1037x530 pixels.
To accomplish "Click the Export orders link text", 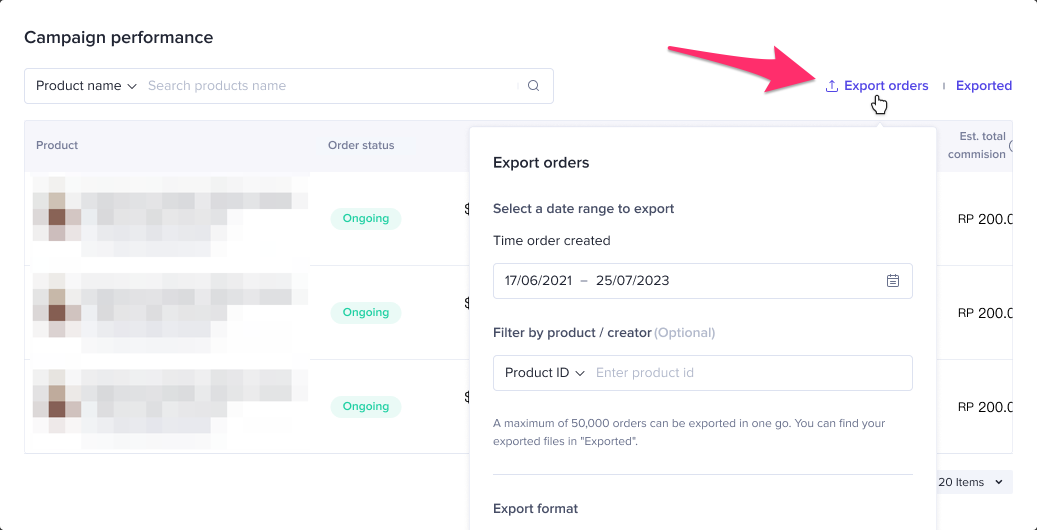I will pos(886,86).
